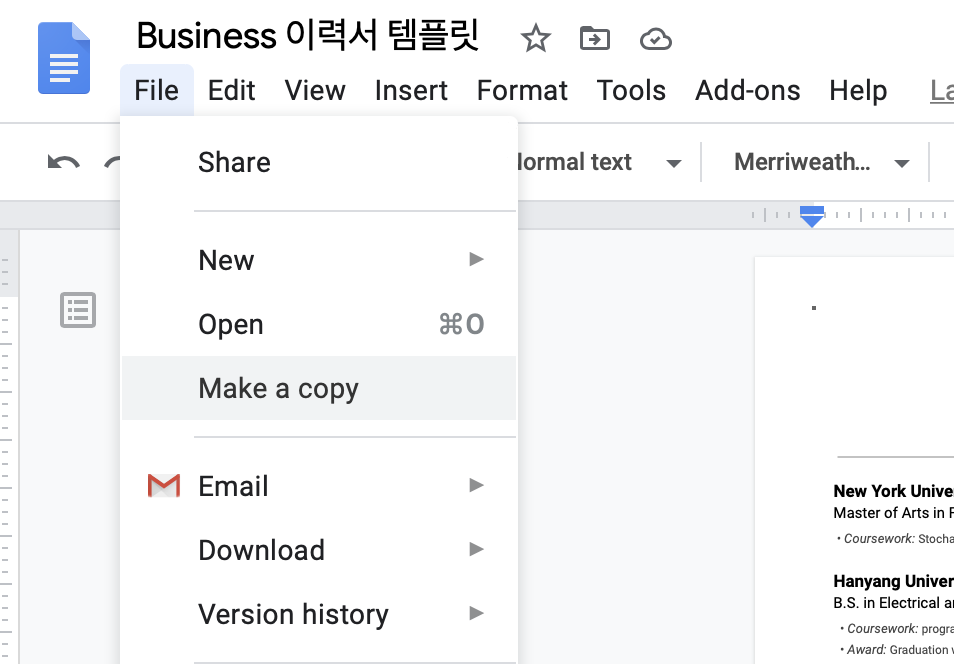The height and width of the screenshot is (664, 954).
Task: Expand the Version history submenu
Action: coord(319,614)
